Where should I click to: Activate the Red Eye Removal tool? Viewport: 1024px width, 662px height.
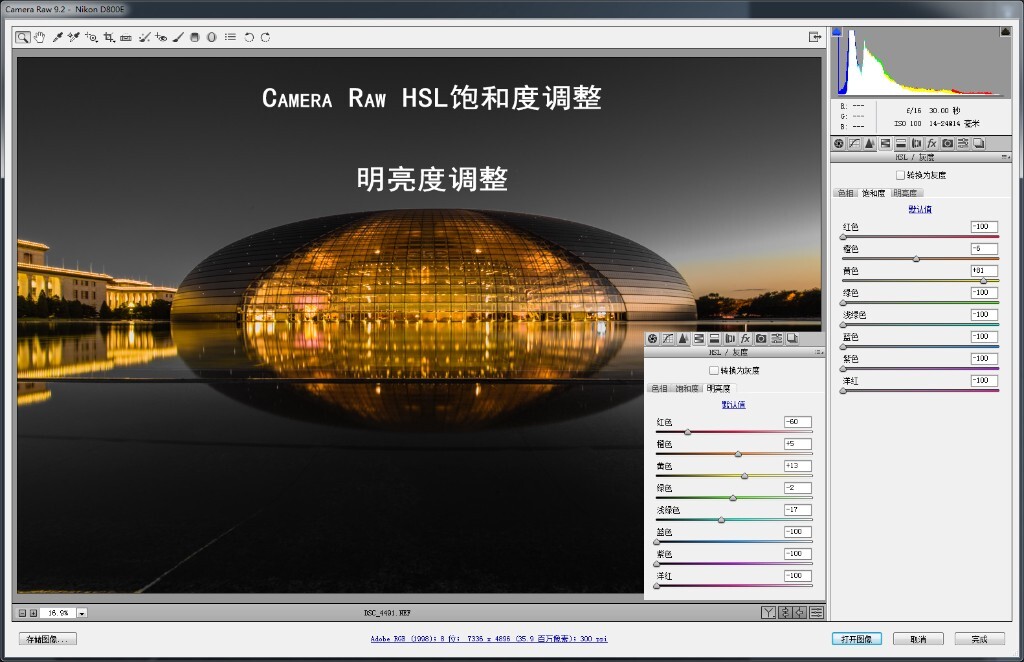(161, 37)
